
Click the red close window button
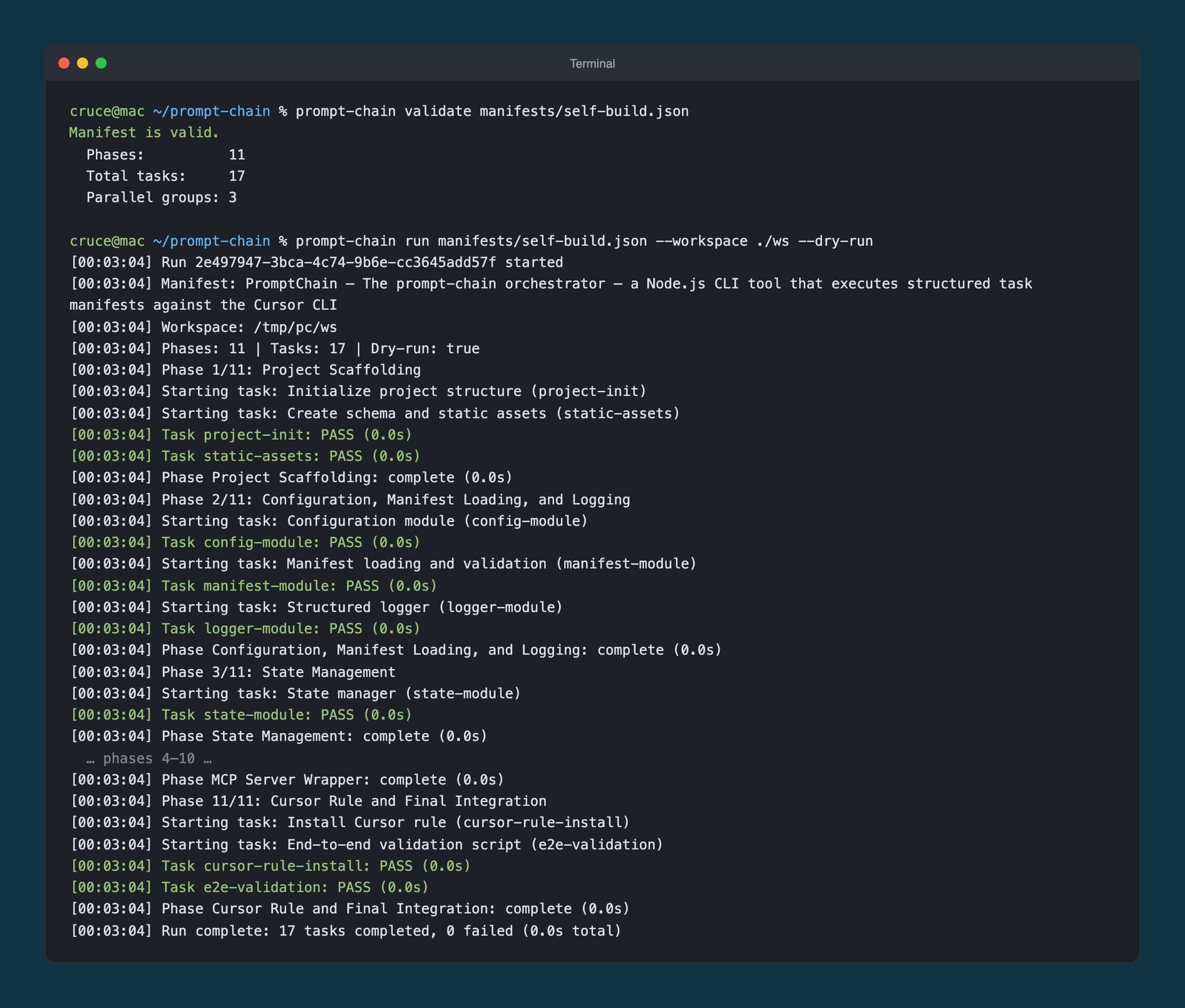(x=64, y=63)
